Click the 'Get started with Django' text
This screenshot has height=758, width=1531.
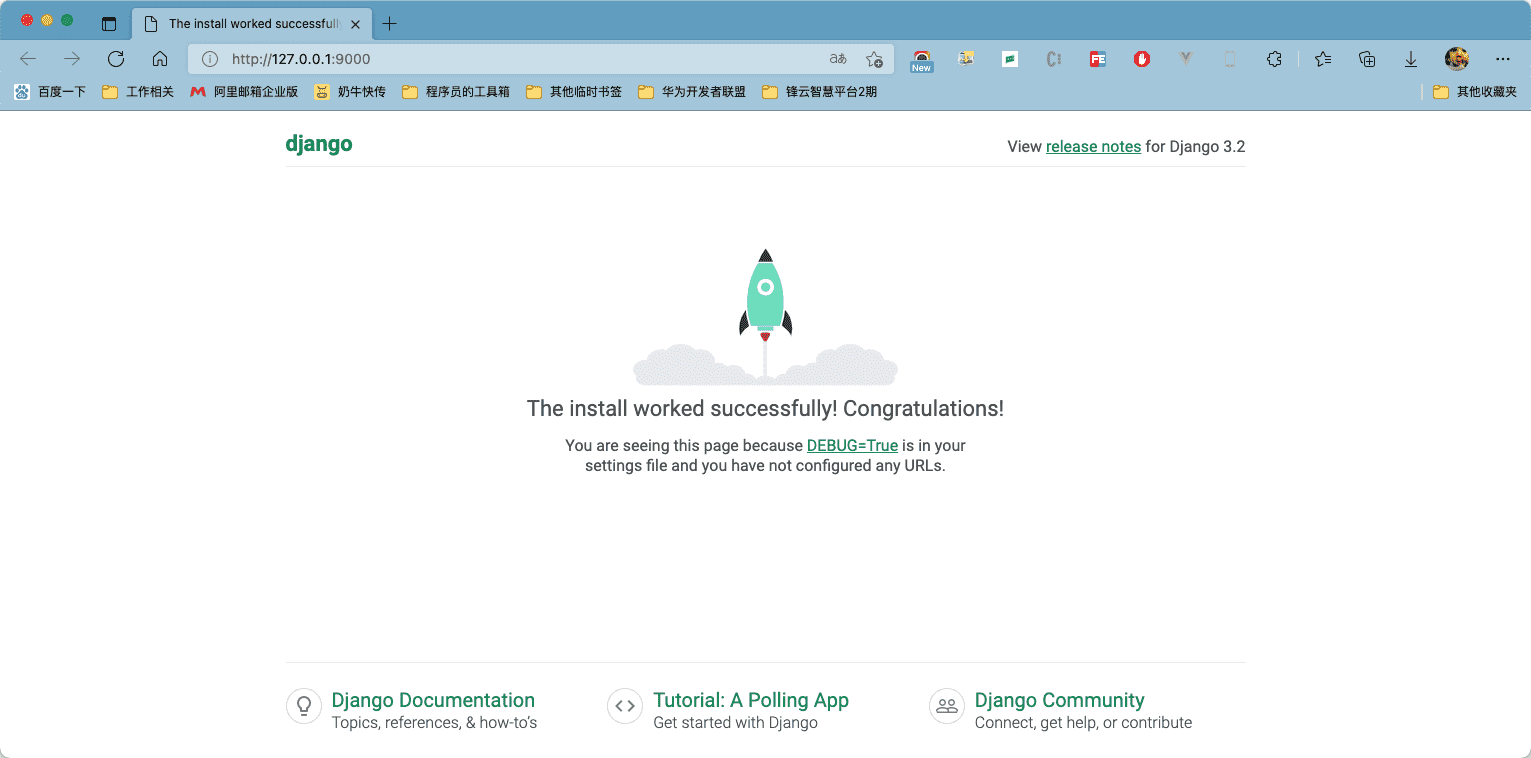tap(735, 723)
